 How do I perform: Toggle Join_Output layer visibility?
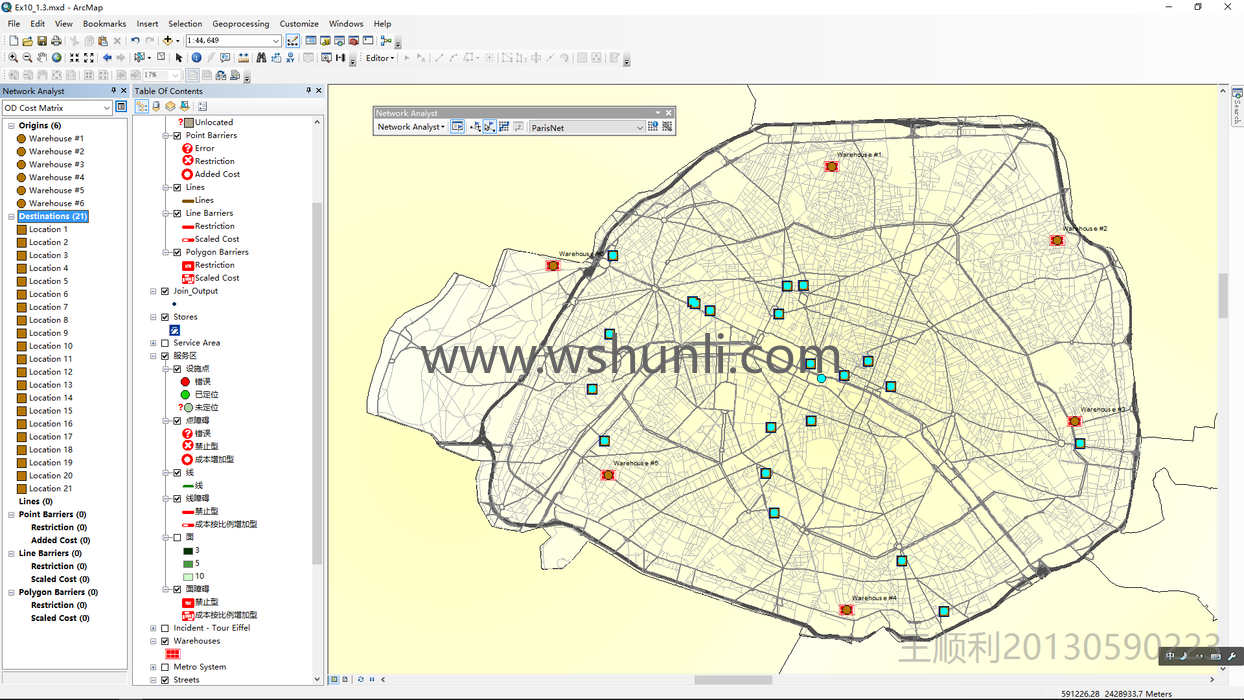165,292
